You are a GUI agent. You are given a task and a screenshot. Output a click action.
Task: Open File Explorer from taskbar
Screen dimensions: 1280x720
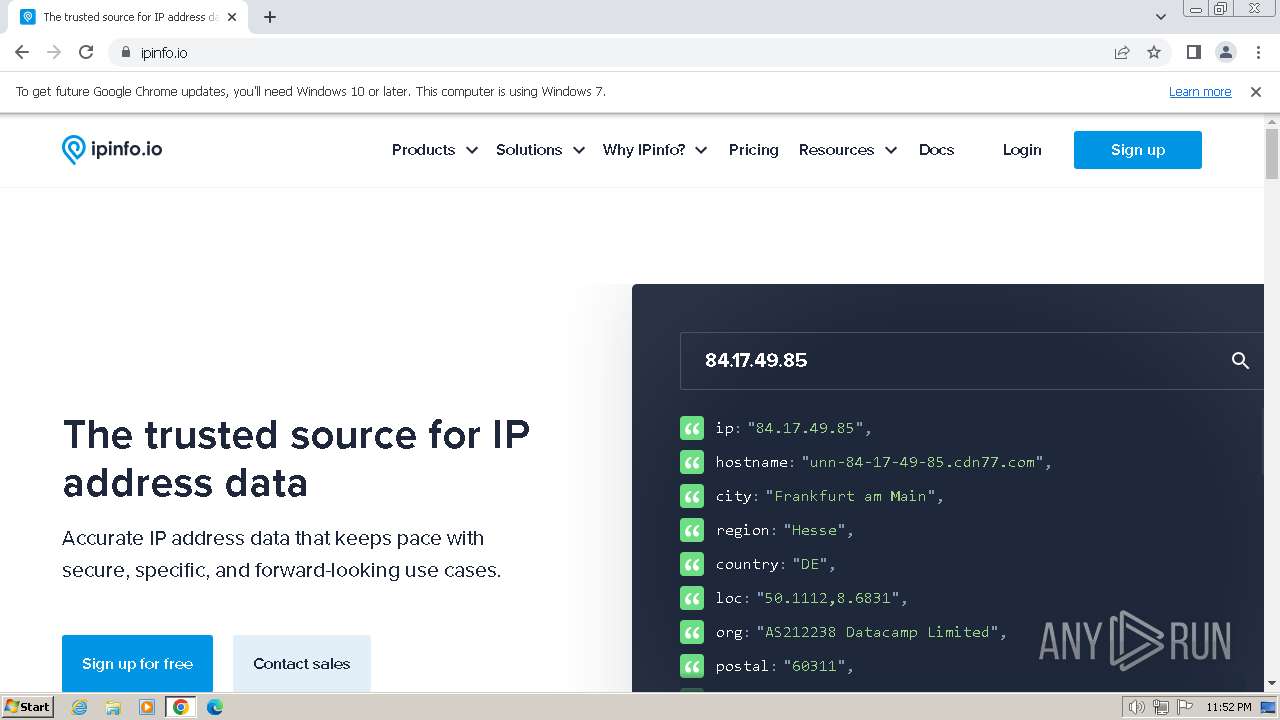tap(113, 707)
